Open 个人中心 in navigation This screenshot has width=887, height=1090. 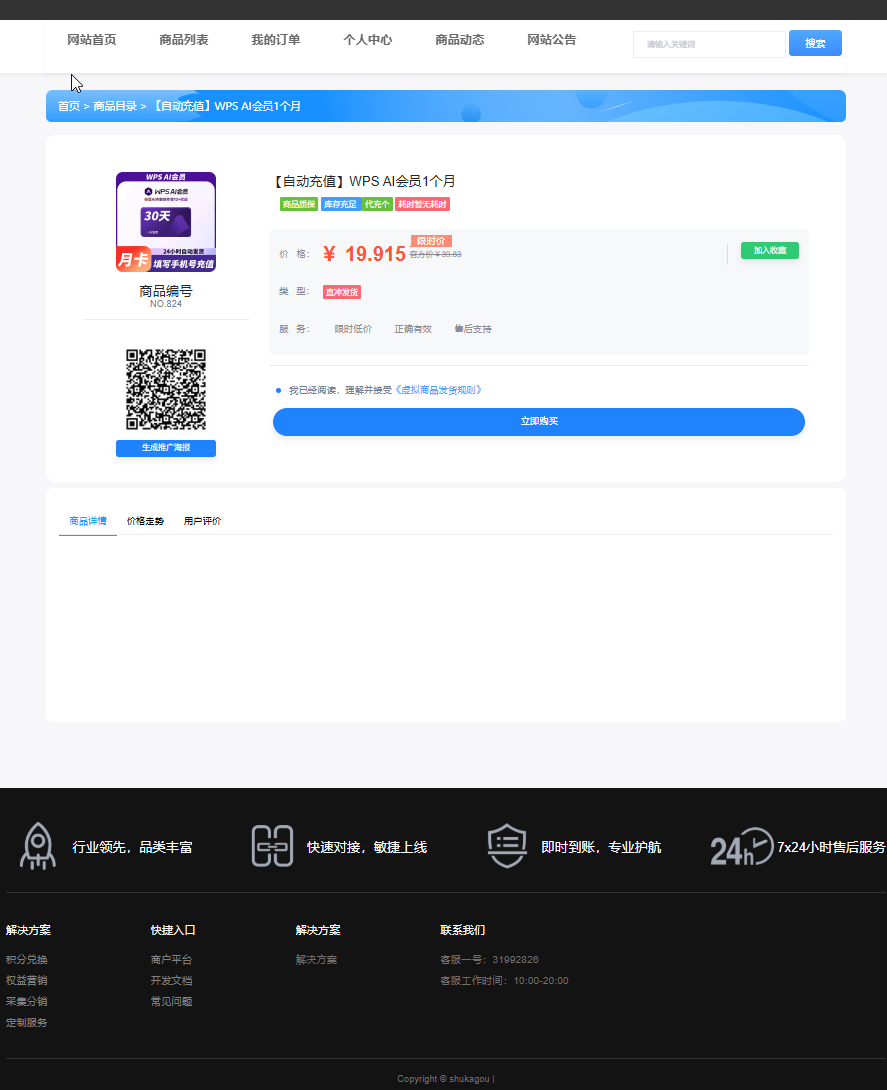368,40
